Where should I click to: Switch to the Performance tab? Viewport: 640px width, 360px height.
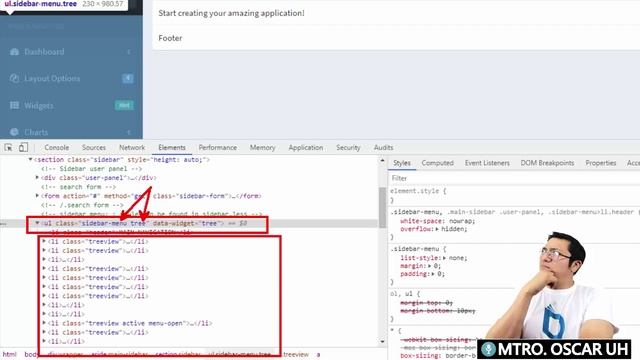click(218, 147)
